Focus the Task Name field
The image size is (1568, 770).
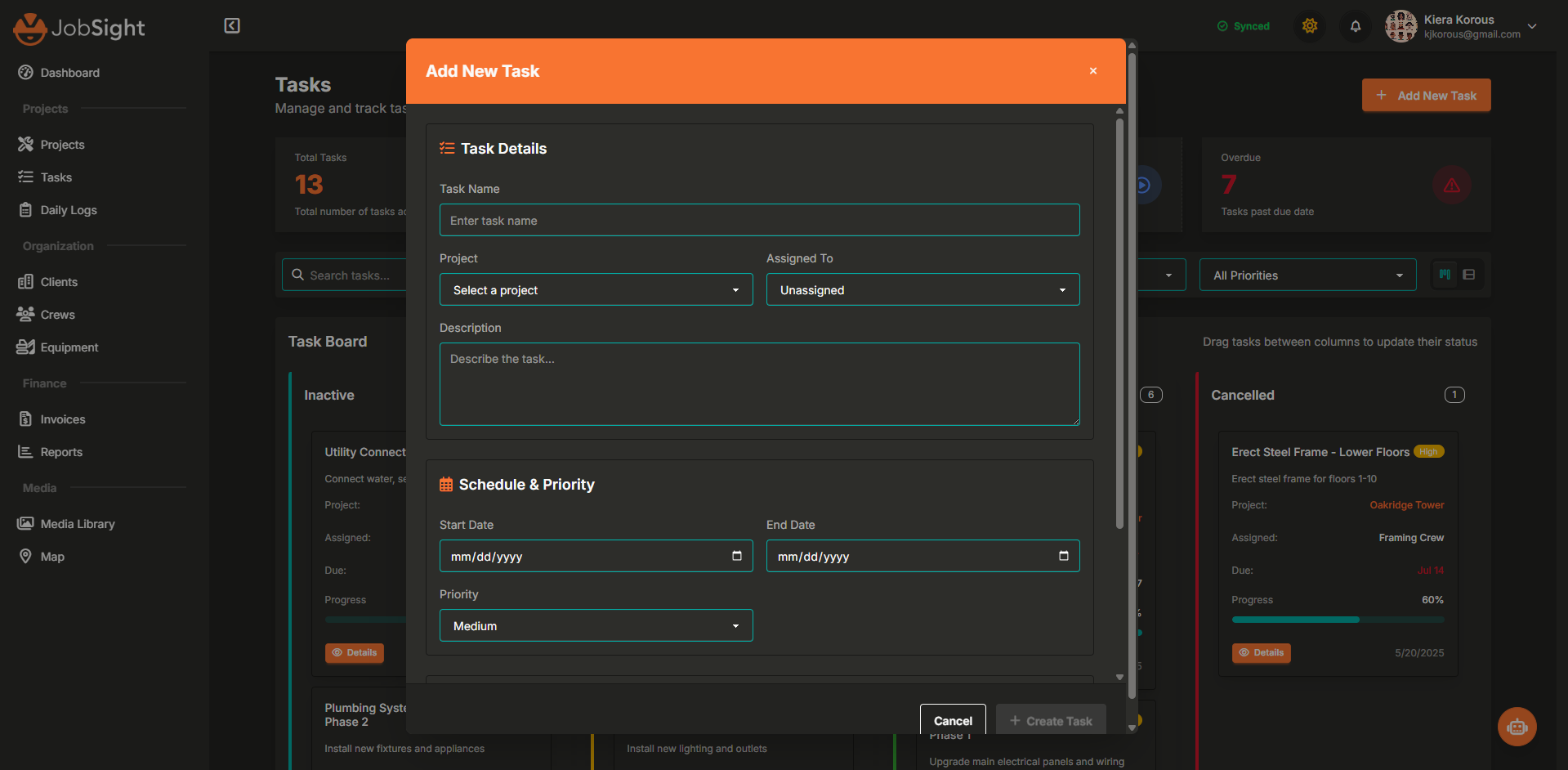pos(760,220)
